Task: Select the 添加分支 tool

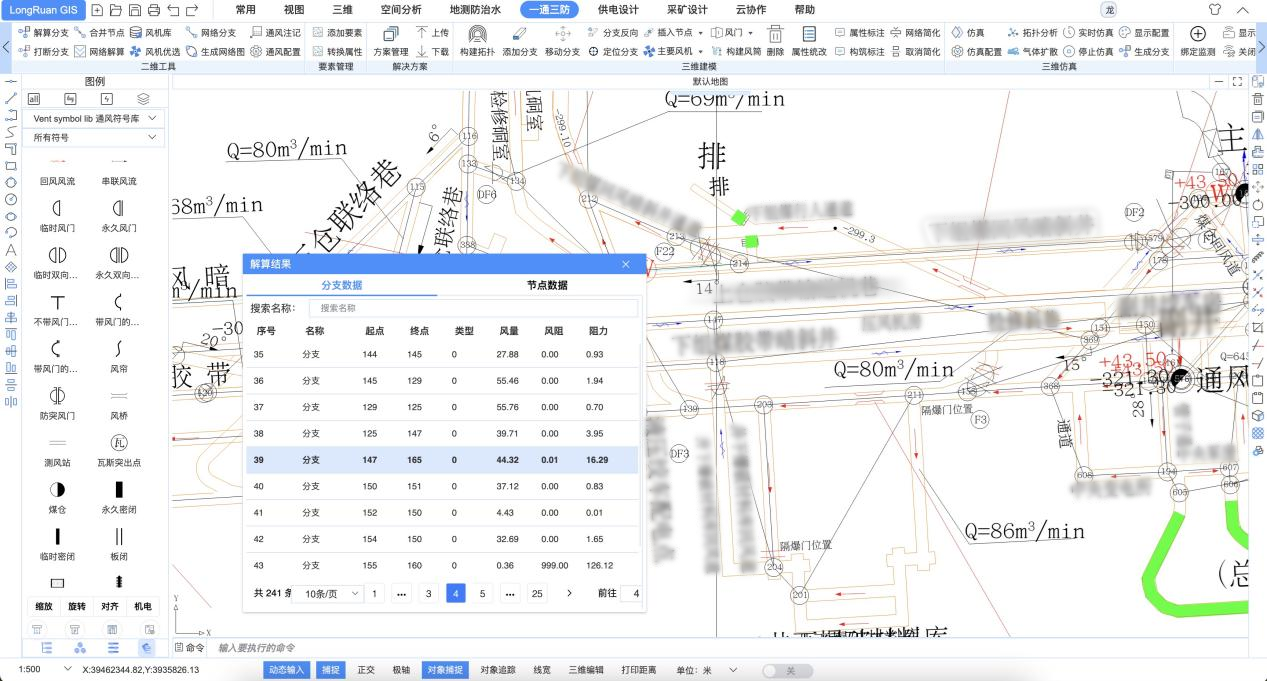Action: (x=519, y=36)
